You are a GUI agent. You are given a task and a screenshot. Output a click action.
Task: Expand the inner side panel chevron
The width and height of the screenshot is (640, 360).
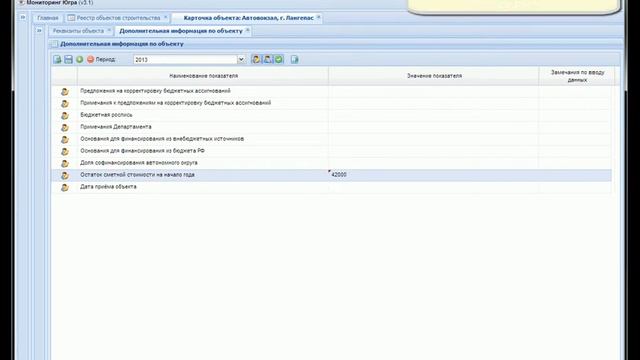coord(39,31)
